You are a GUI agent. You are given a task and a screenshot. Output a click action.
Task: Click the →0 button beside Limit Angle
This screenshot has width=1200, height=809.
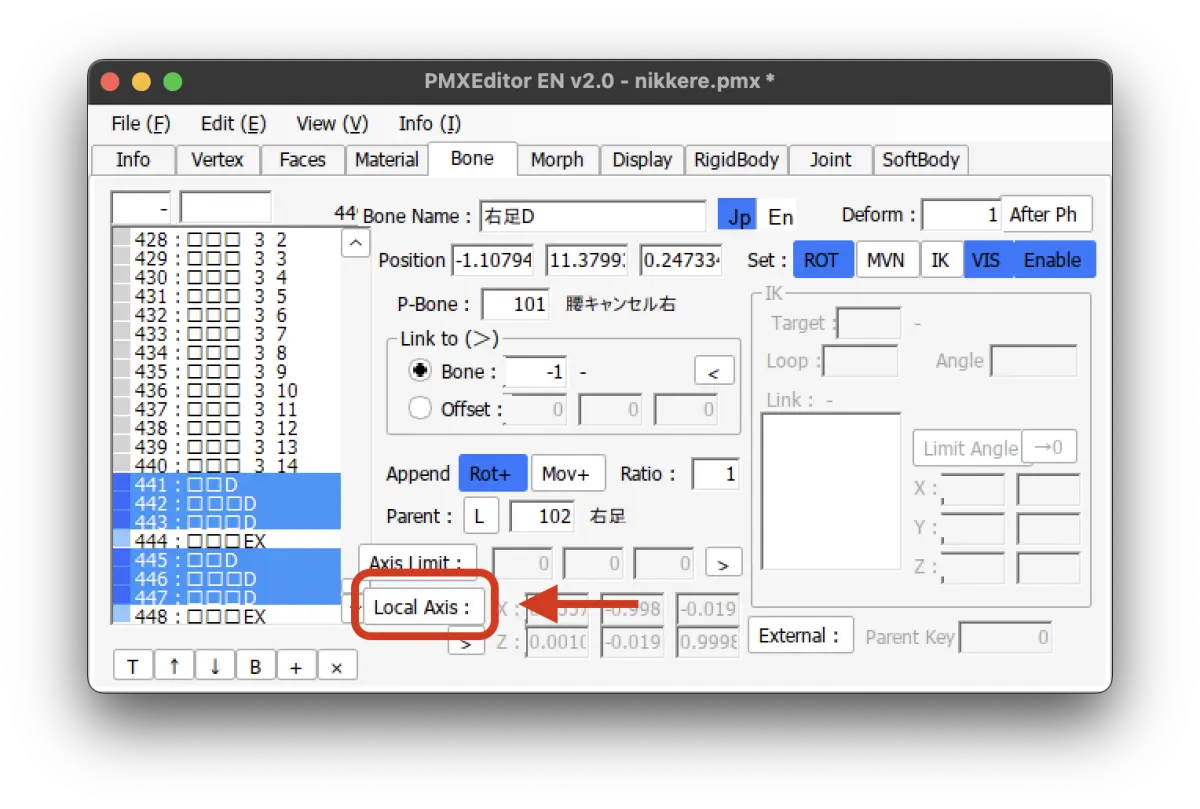[1048, 447]
